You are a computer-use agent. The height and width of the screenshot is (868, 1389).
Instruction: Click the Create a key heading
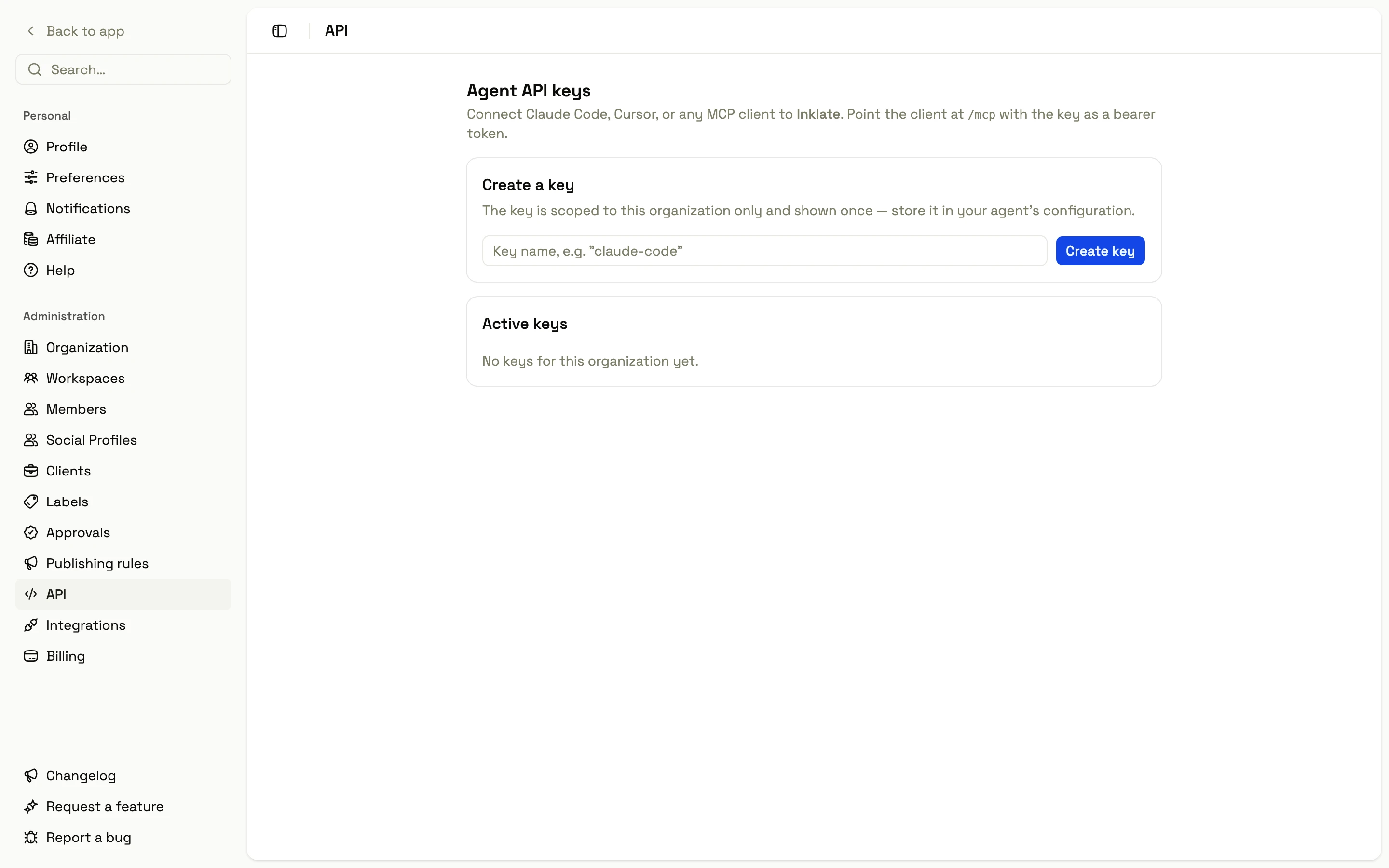coord(528,185)
